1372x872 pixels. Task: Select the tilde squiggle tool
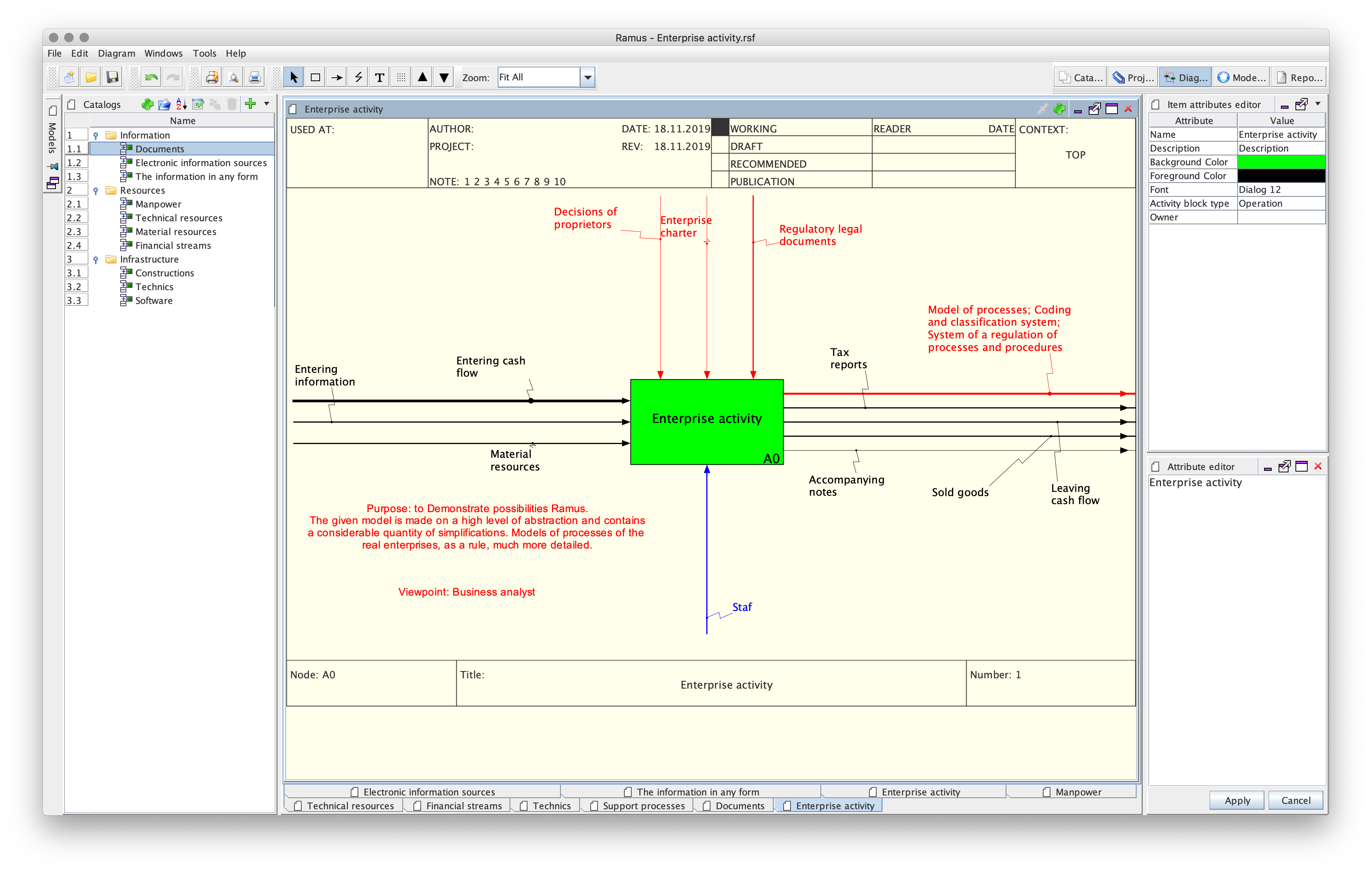[358, 77]
